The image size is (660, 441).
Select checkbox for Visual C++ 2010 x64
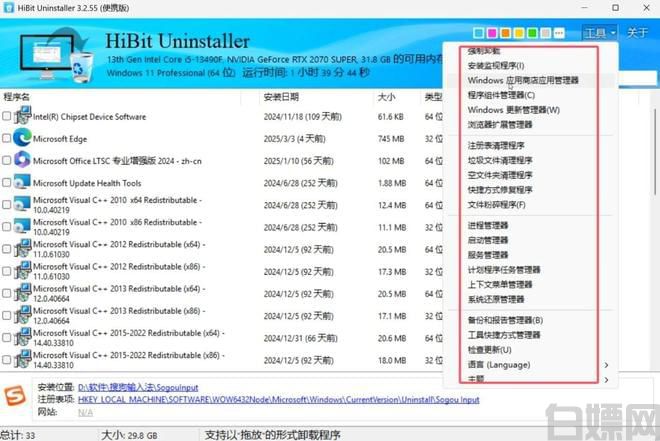(6, 205)
